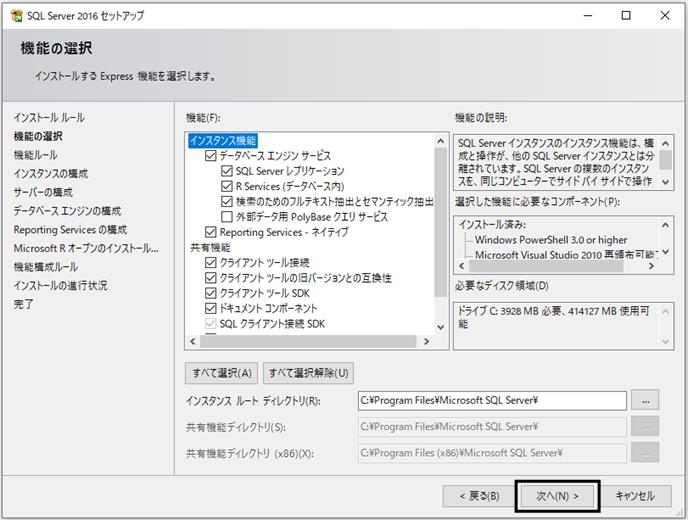Click 次へ(N) > button
688x520 pixels.
point(557,496)
